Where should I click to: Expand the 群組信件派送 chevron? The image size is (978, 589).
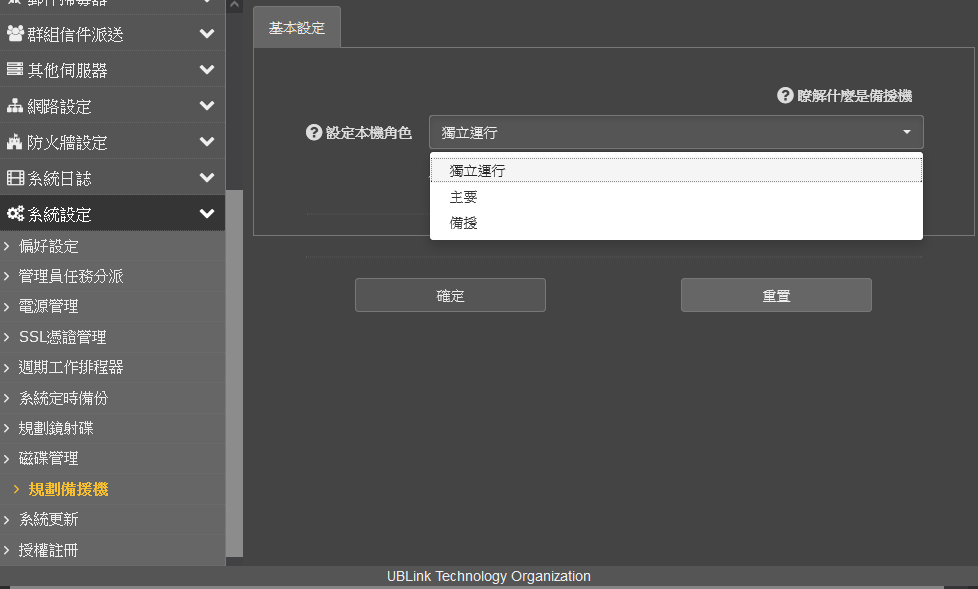click(x=207, y=34)
